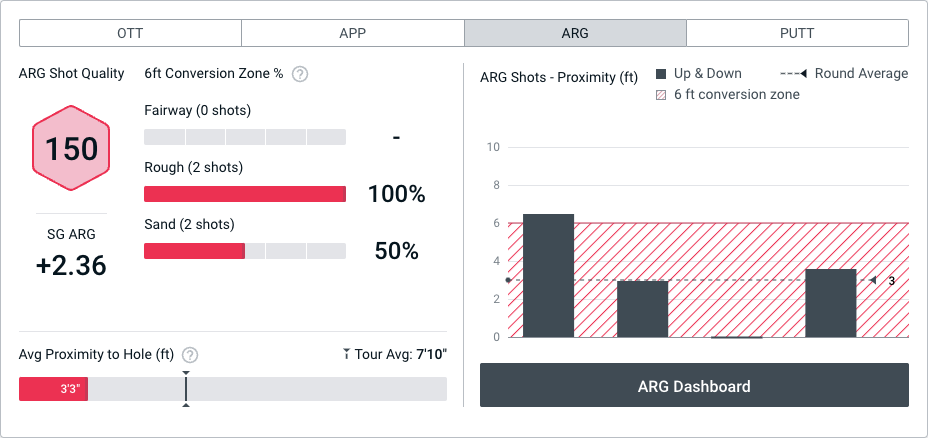Click the Up & Down legend square
Screen dimensions: 928x438
point(661,74)
